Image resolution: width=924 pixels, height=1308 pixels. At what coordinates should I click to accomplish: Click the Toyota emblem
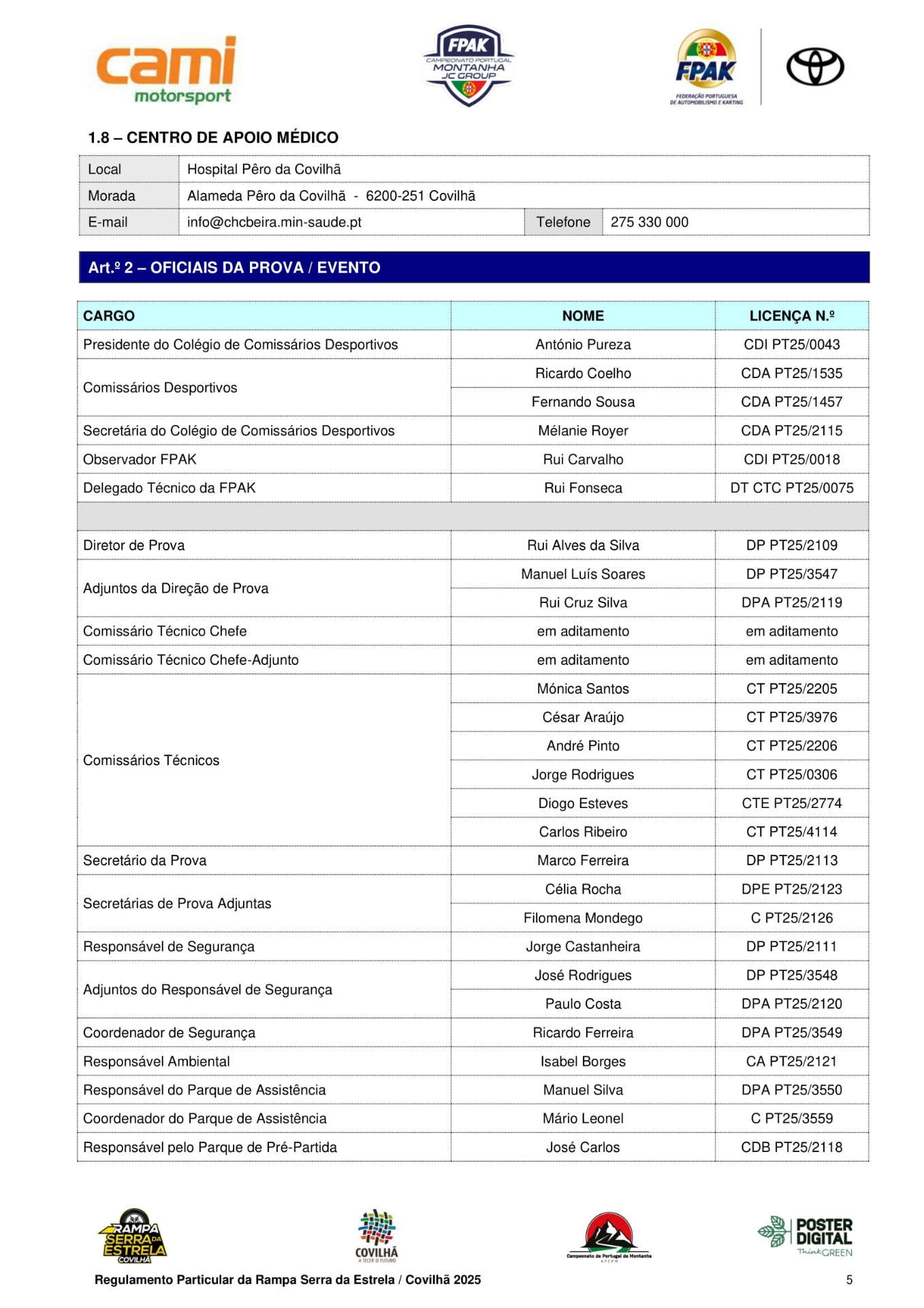814,67
